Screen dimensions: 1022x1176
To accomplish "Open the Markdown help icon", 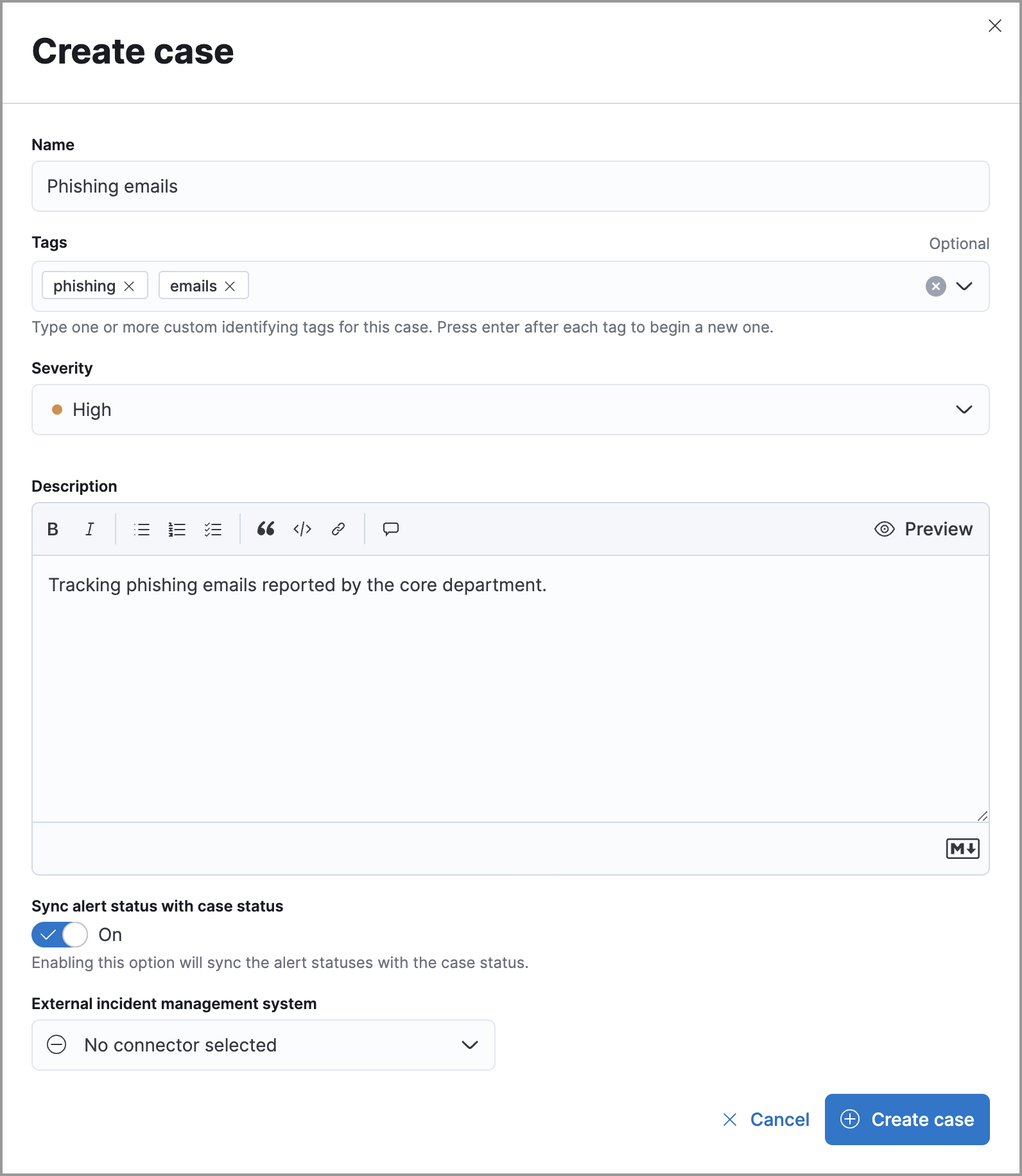I will coord(962,849).
